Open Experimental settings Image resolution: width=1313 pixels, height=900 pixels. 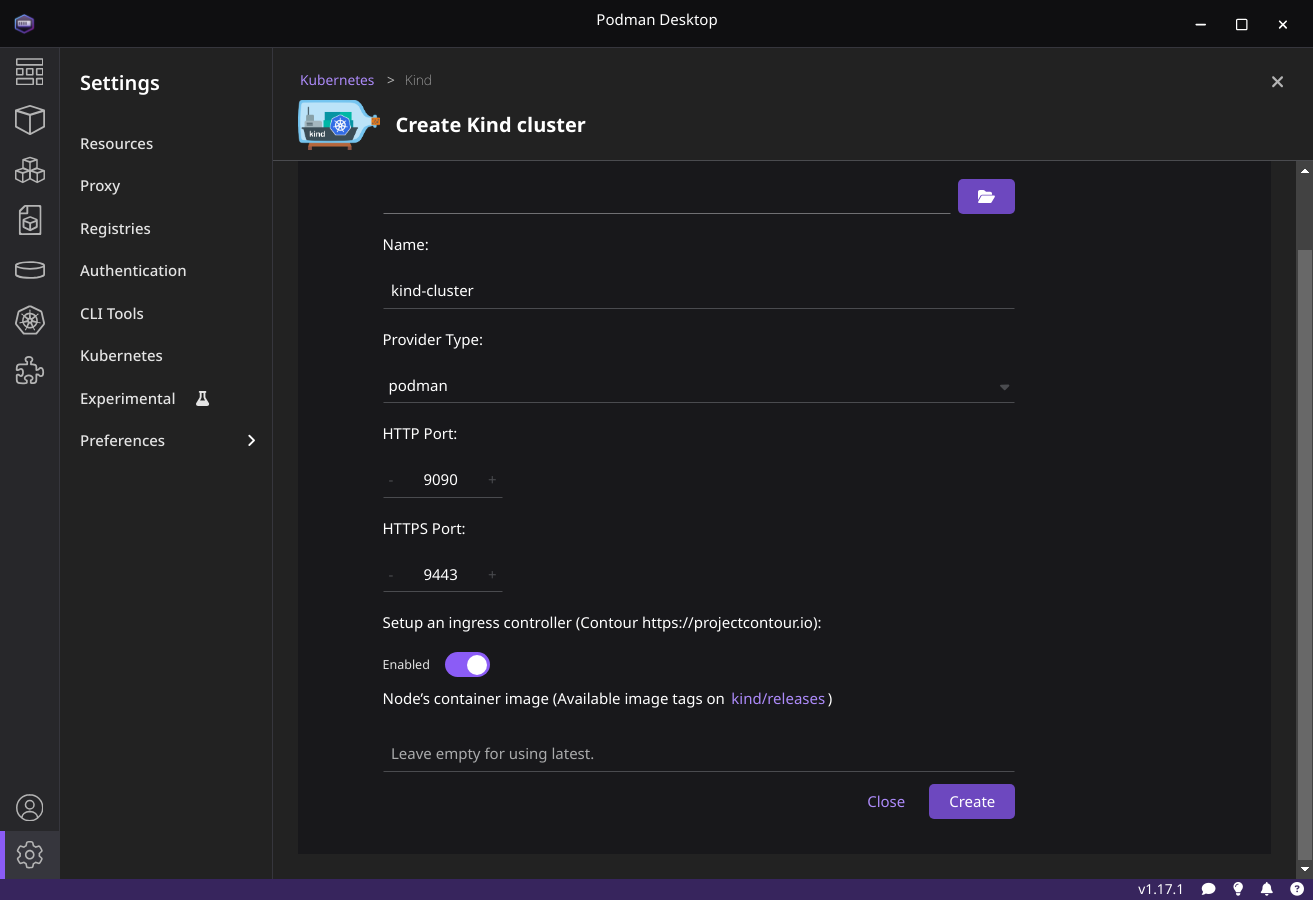point(127,398)
